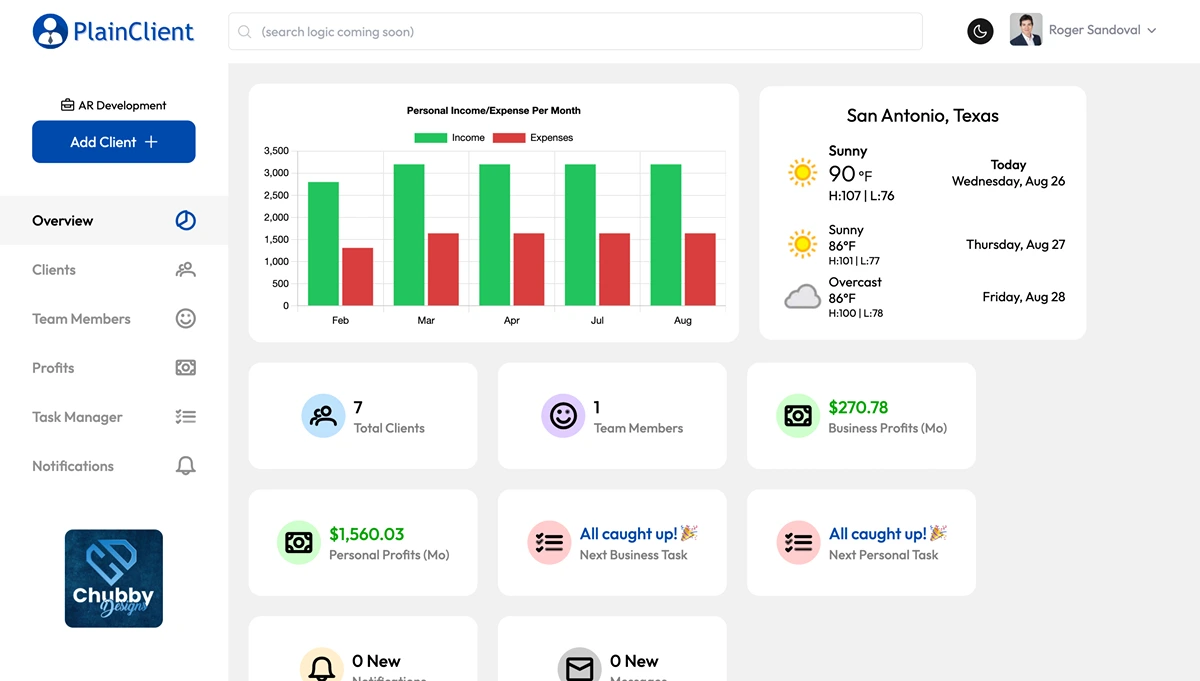Click the Team Members card smiley icon

point(563,416)
